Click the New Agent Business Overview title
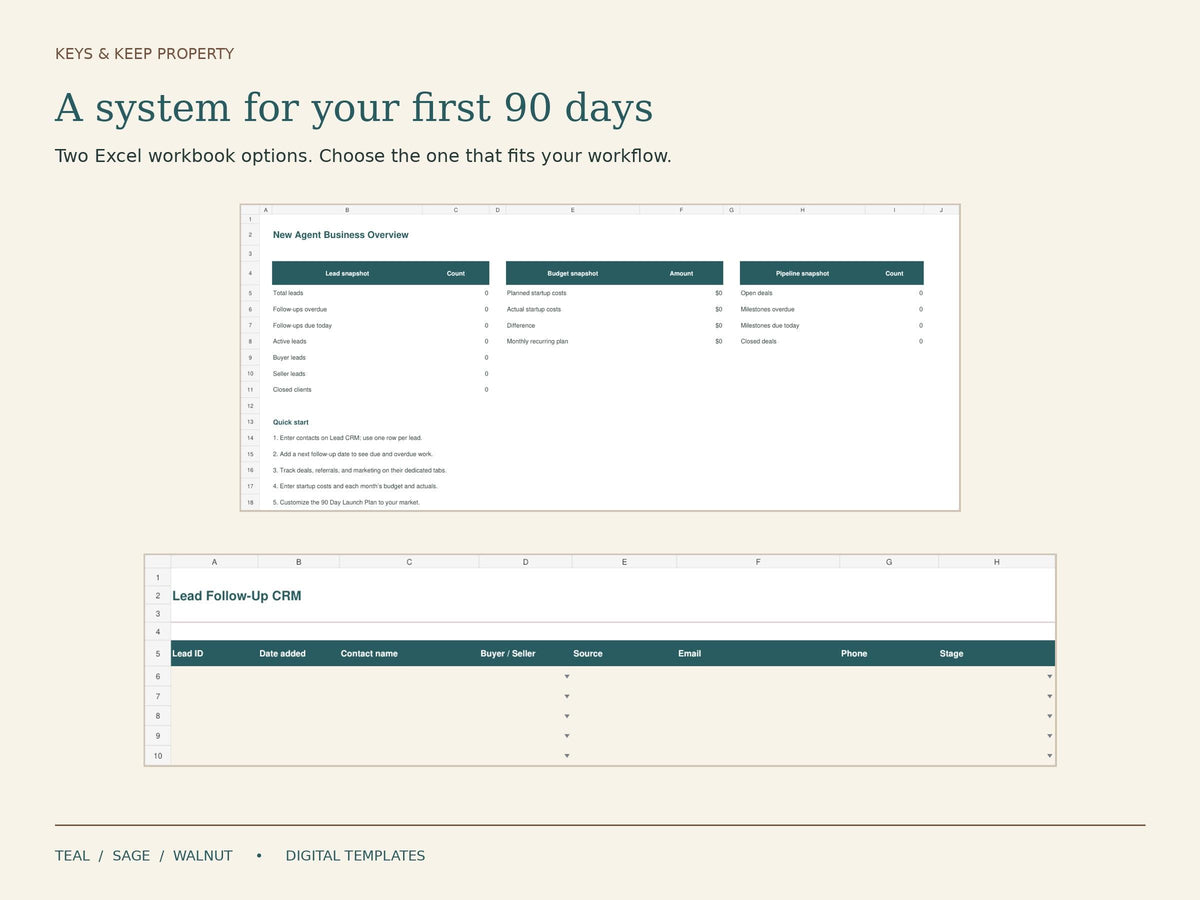 pos(341,235)
